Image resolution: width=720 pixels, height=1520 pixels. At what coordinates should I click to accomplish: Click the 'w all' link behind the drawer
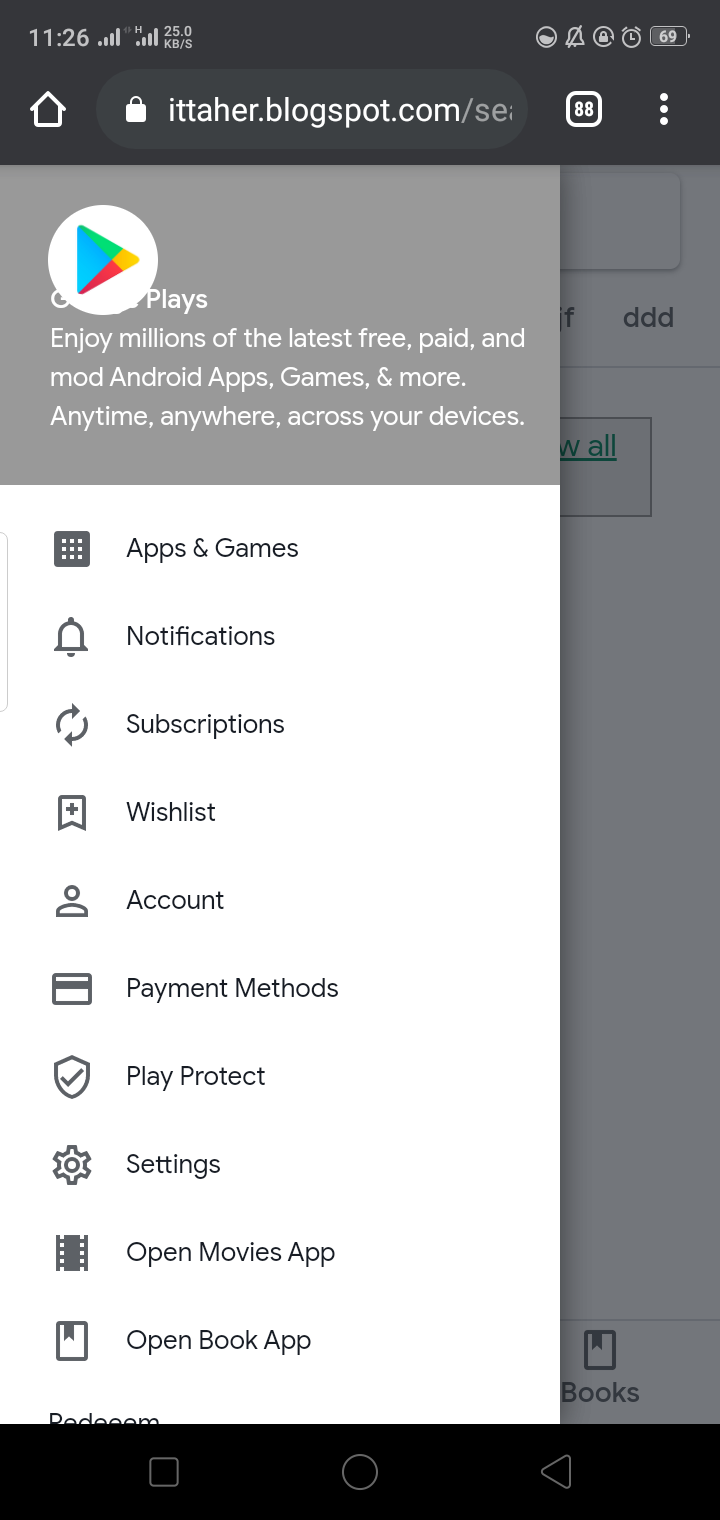coord(590,447)
